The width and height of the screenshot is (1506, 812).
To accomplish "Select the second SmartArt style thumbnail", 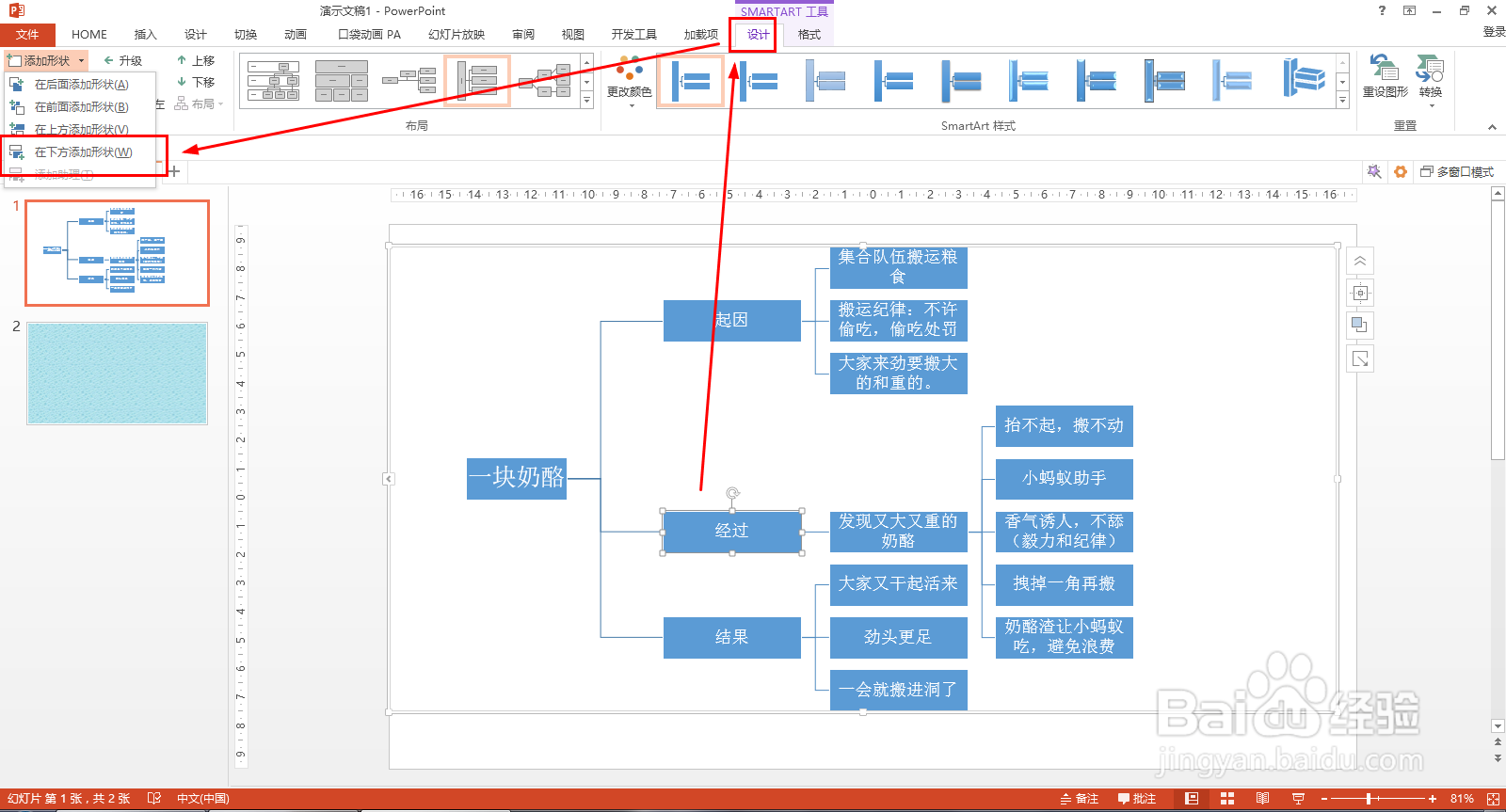I will coord(759,81).
